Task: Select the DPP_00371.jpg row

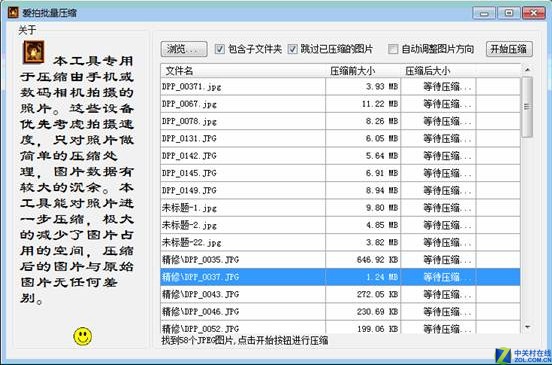Action: point(340,87)
